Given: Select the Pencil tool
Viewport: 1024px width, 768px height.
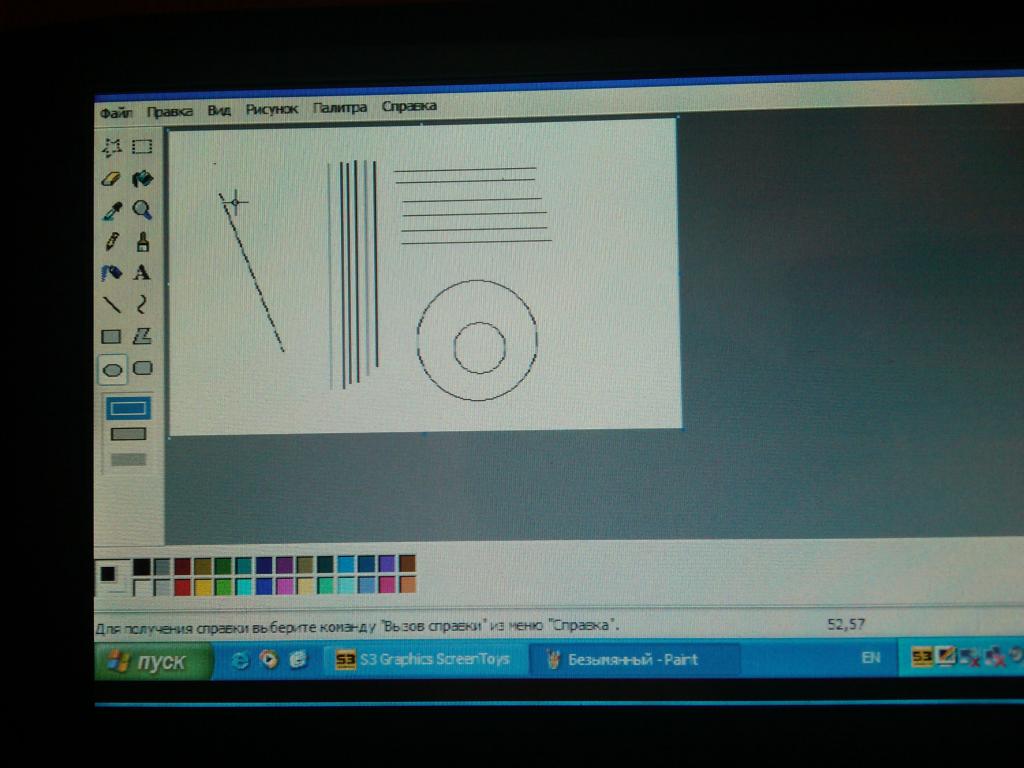Looking at the screenshot, I should tap(111, 241).
